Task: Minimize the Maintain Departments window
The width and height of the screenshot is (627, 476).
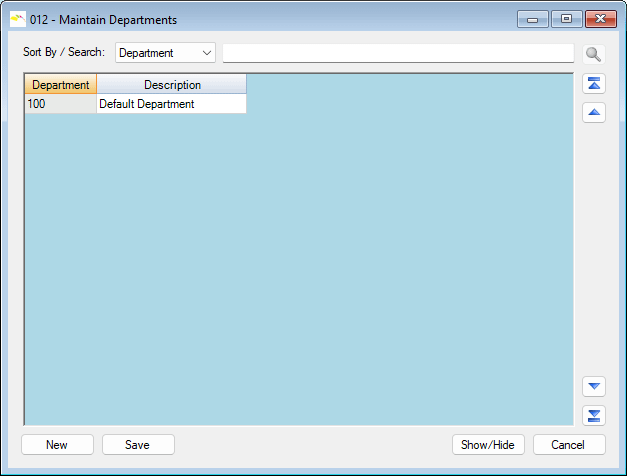Action: pyautogui.click(x=535, y=18)
